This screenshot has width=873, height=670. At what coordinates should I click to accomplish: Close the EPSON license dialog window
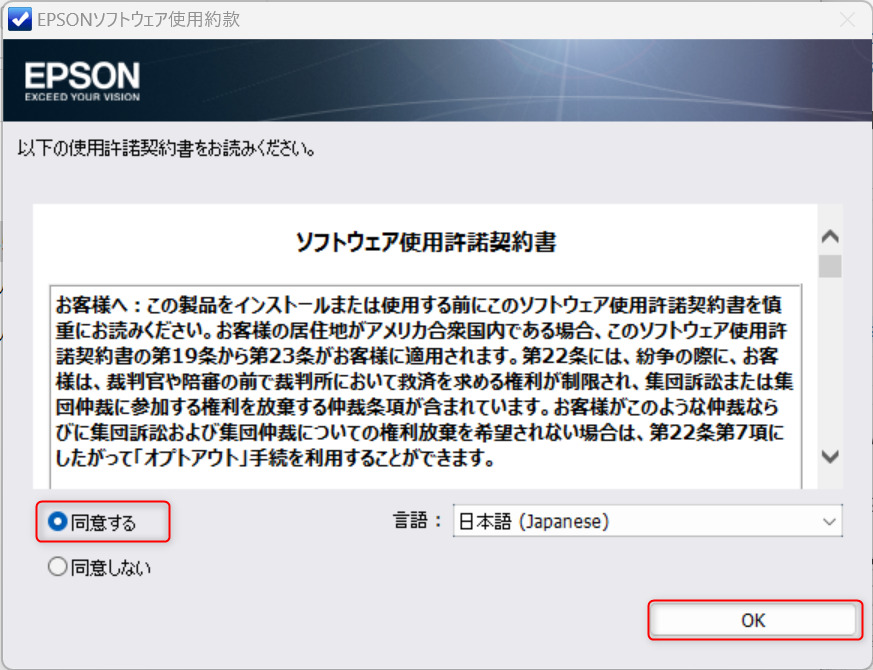[847, 20]
